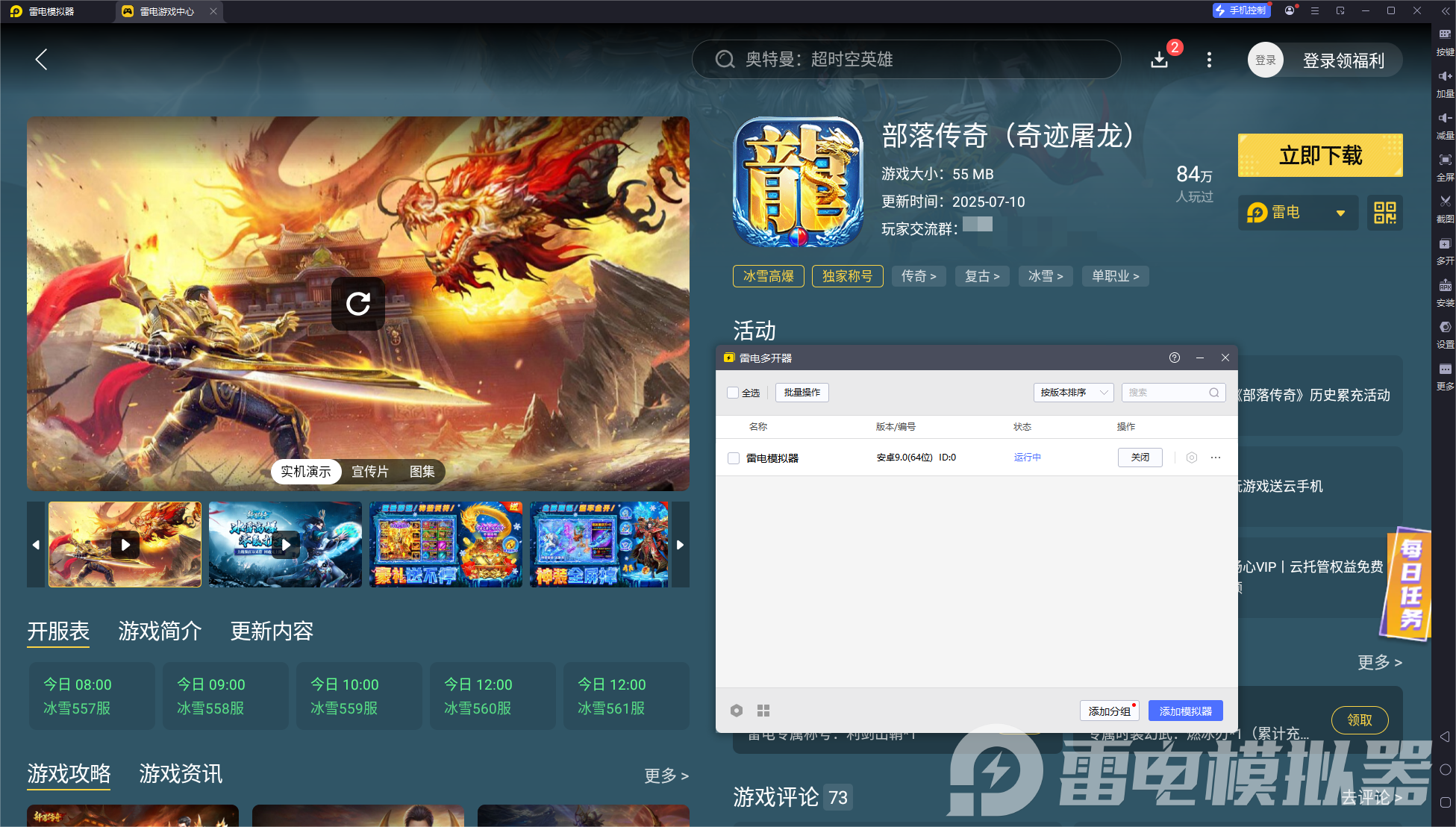Click the volume up sidebar icon

point(1445,77)
